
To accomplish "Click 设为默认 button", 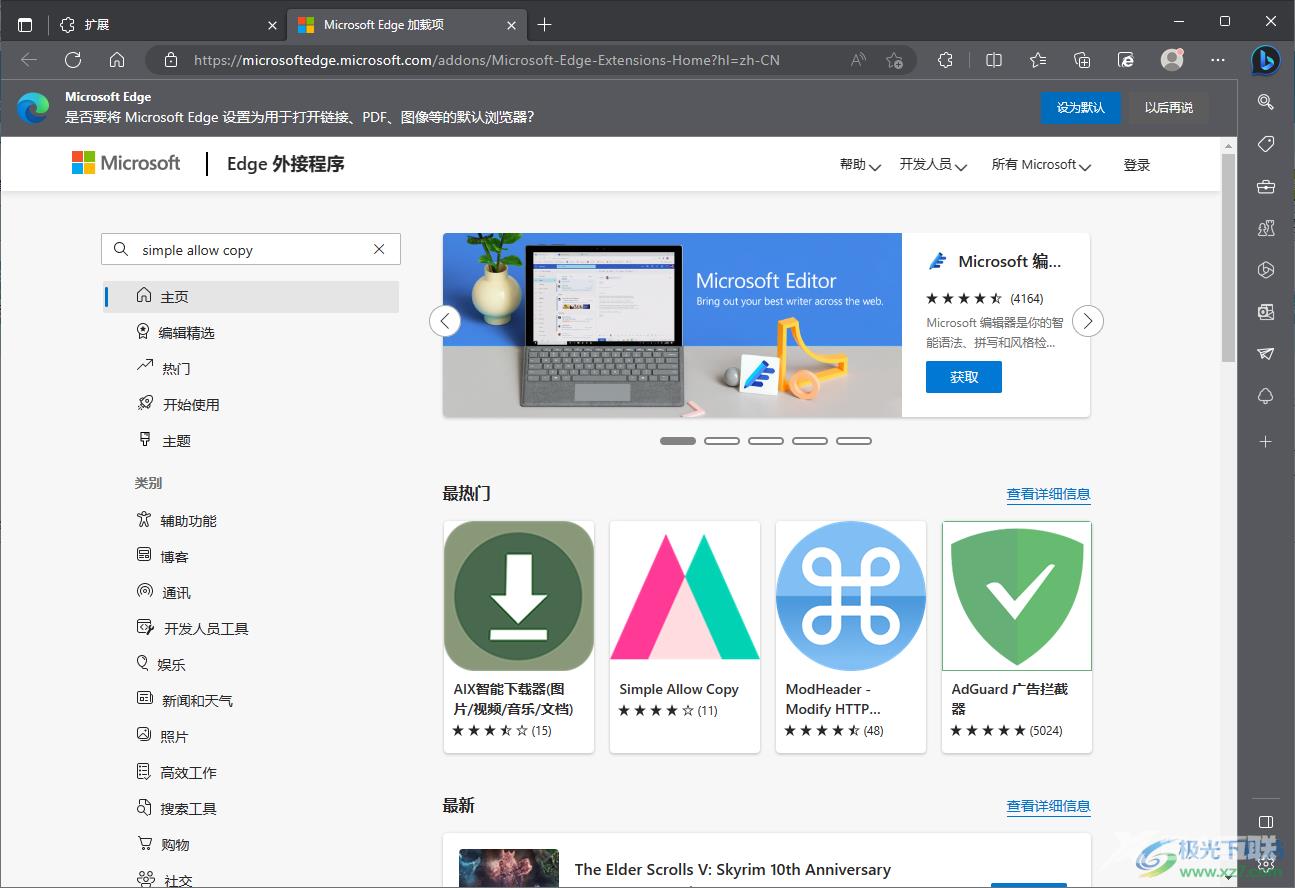I will [1081, 108].
